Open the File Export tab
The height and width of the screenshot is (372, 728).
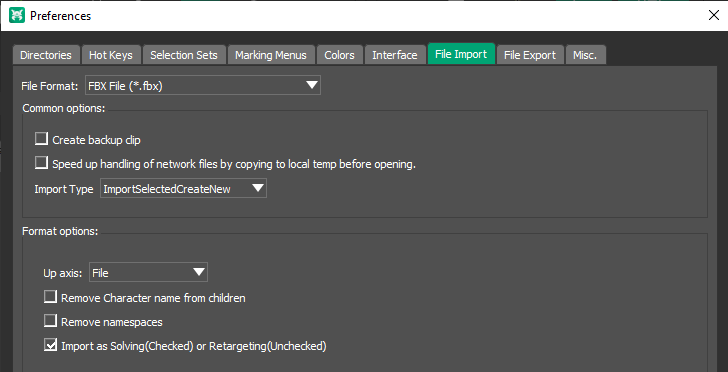pyautogui.click(x=530, y=55)
